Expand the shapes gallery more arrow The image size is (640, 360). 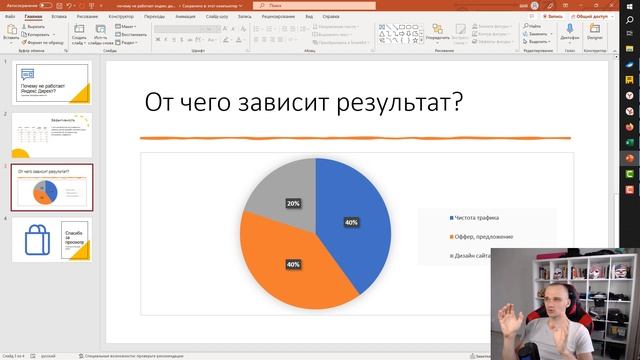point(422,41)
